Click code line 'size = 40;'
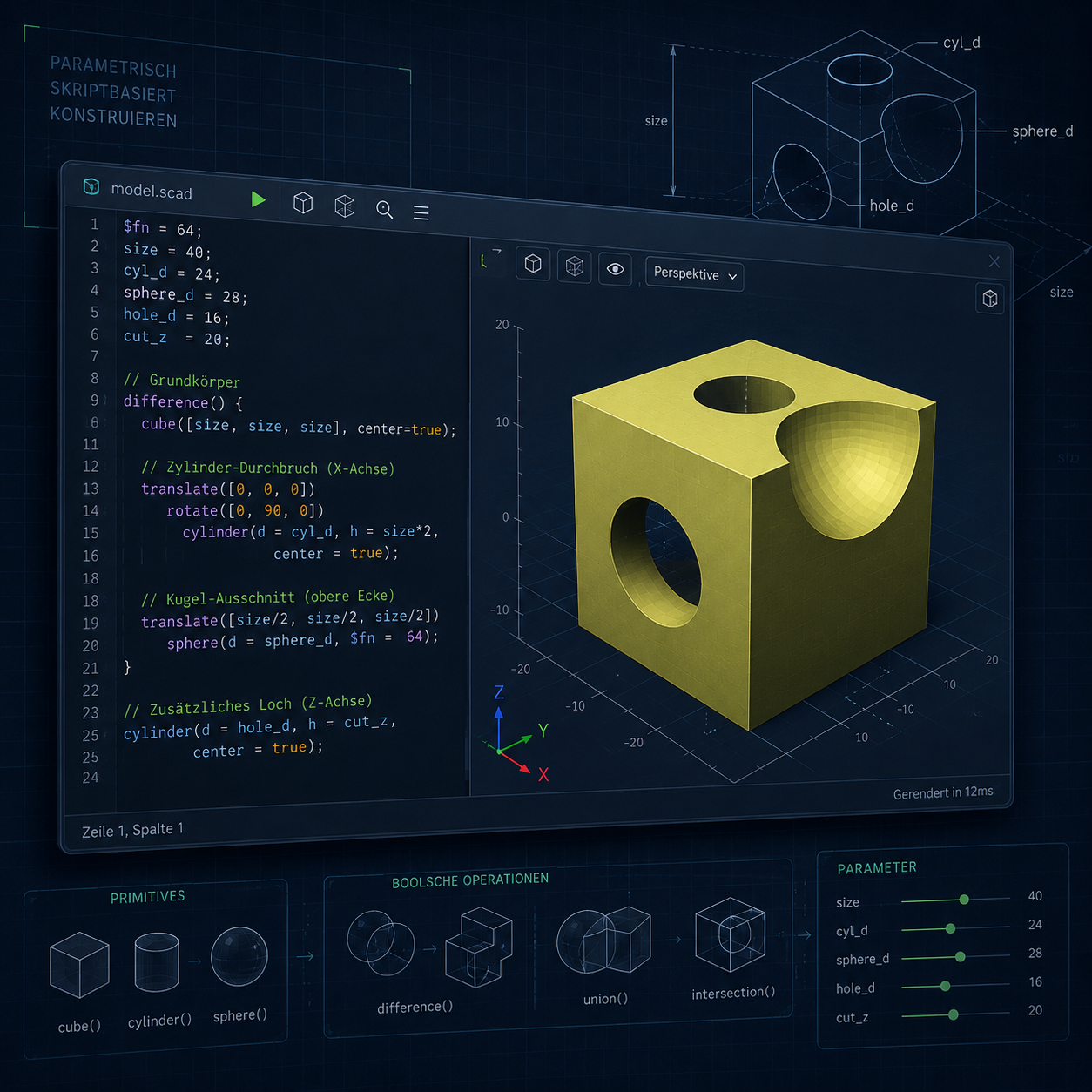Viewport: 1092px width, 1092px height. tap(167, 251)
